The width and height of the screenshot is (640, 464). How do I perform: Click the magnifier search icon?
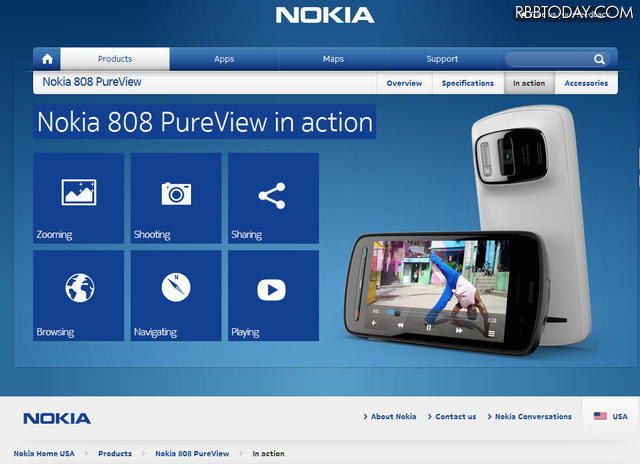click(599, 59)
